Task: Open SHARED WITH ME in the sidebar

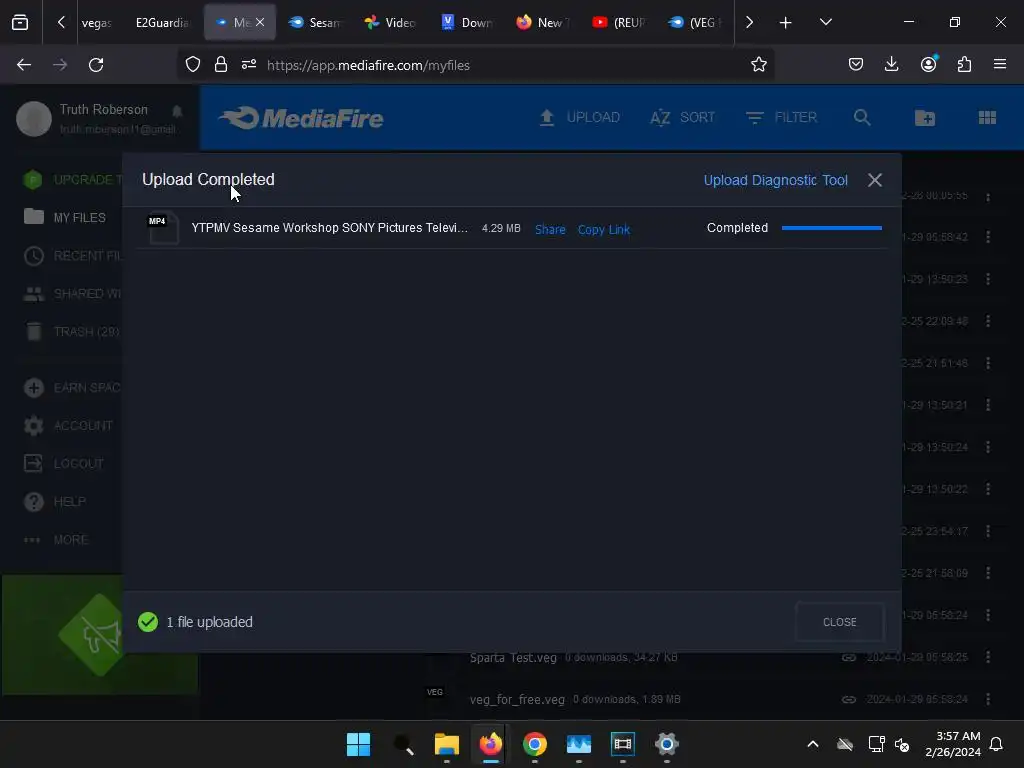Action: pos(72,294)
